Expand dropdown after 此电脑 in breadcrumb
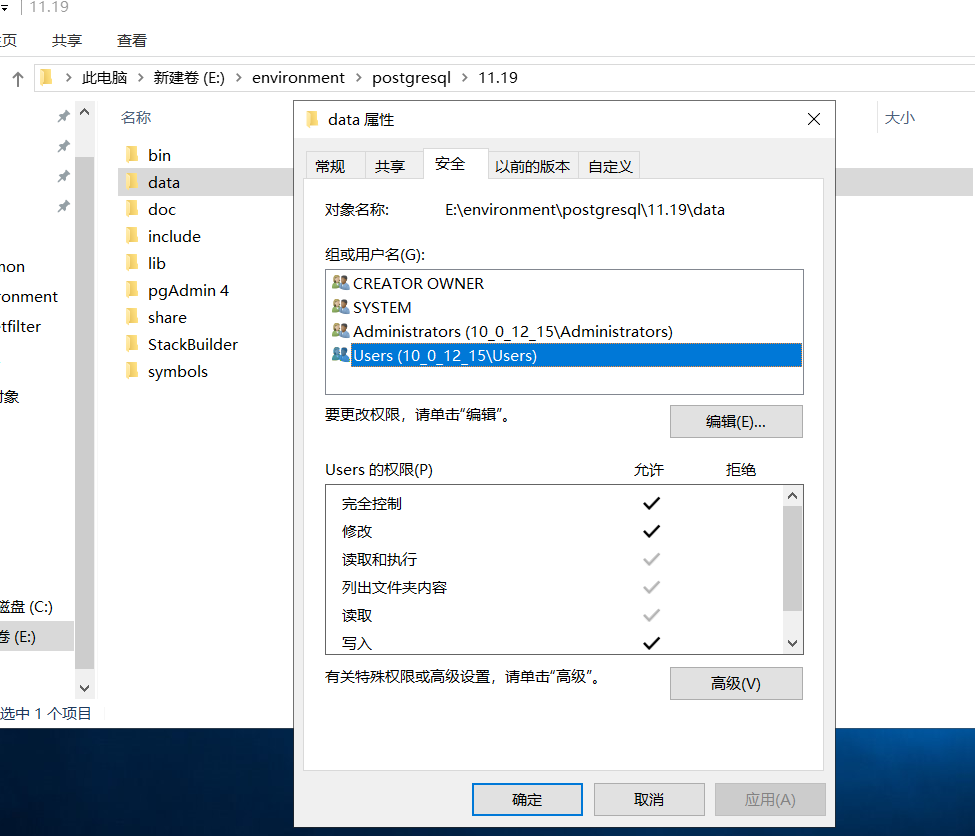This screenshot has width=975, height=836. click(141, 77)
